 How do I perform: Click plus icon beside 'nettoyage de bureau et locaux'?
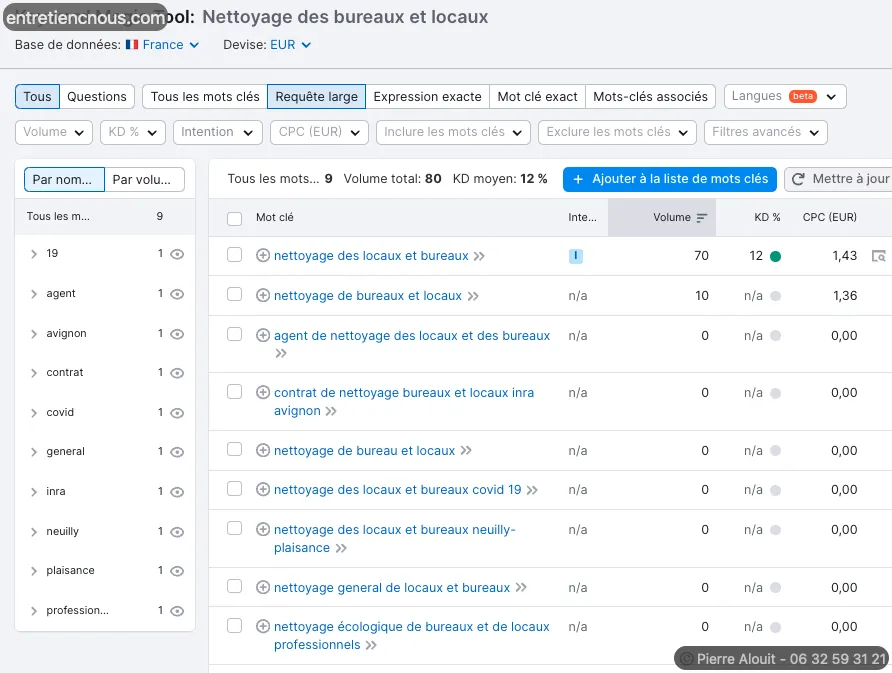pos(263,451)
